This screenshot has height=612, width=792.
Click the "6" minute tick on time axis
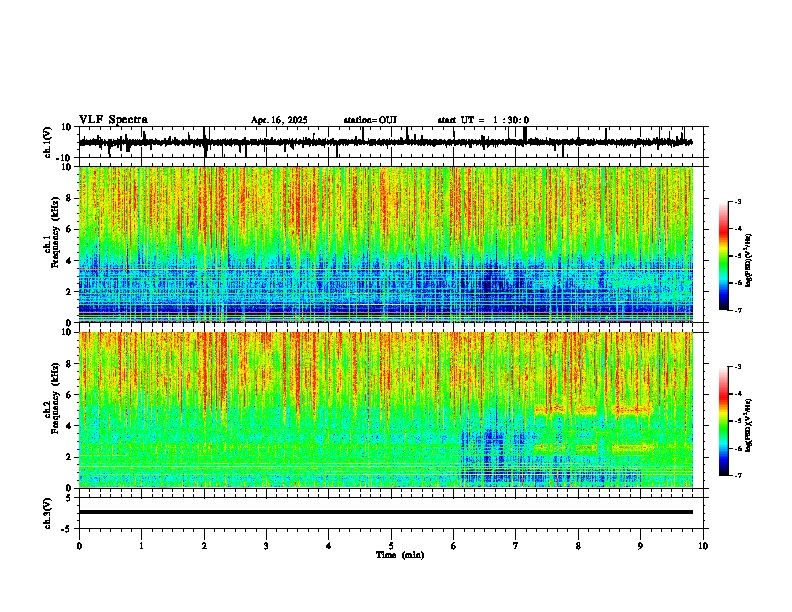point(454,546)
